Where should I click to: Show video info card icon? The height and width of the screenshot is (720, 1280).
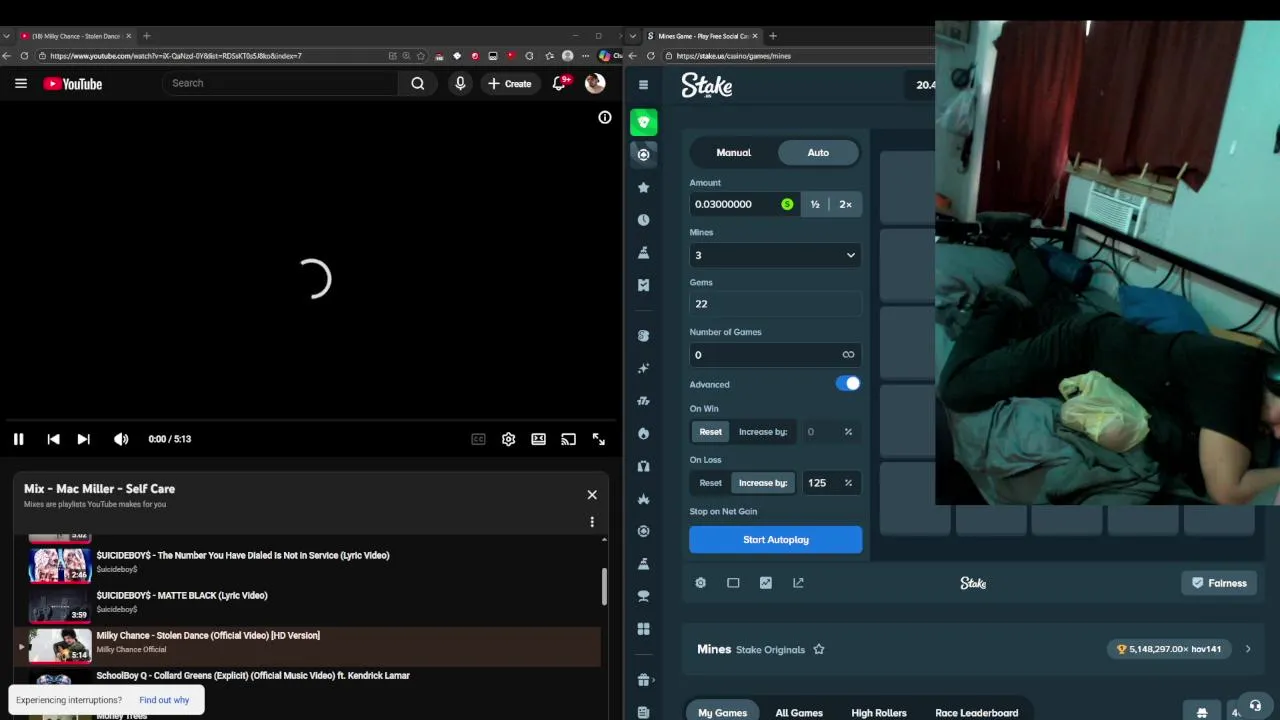pyautogui.click(x=605, y=117)
